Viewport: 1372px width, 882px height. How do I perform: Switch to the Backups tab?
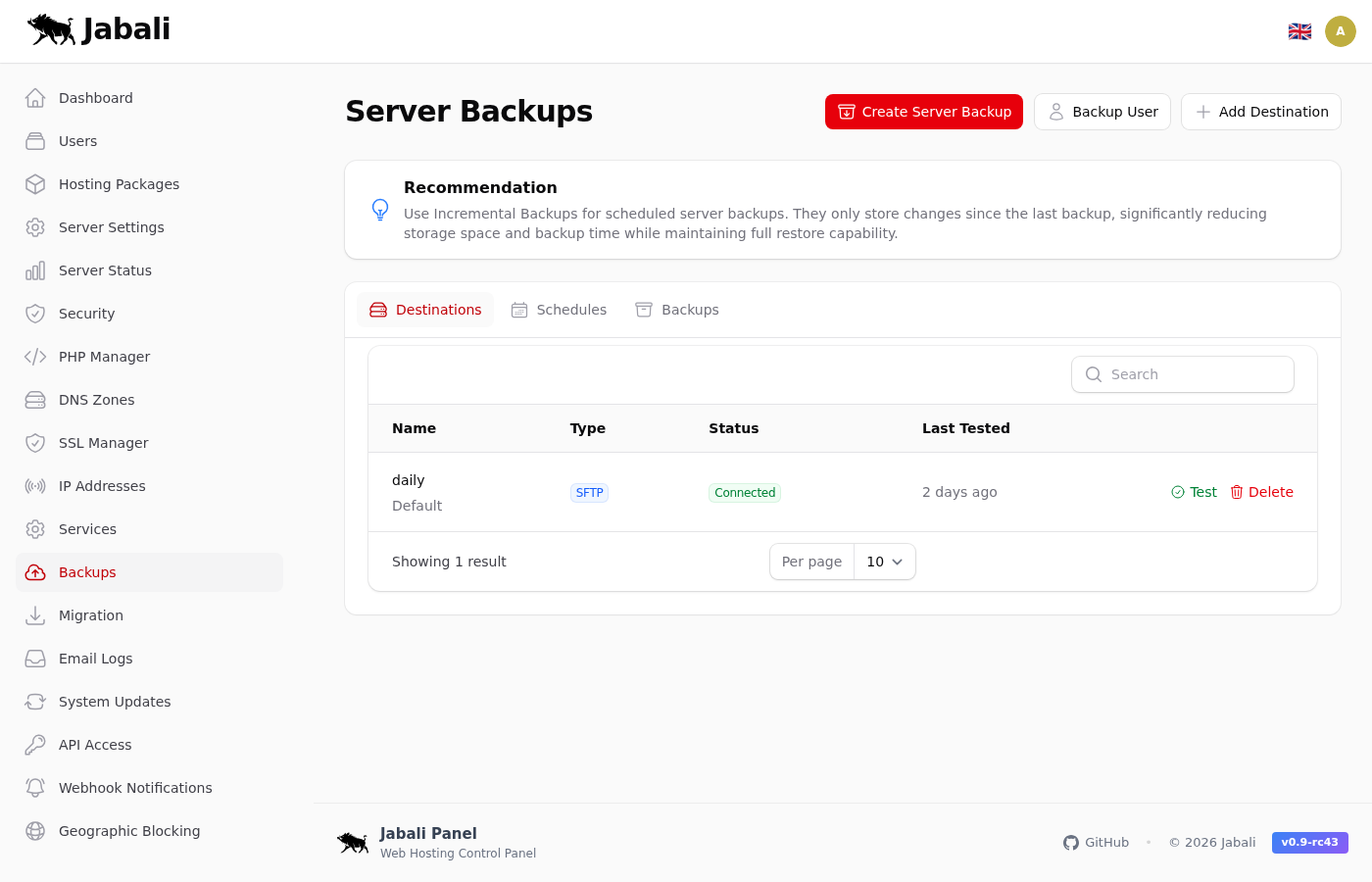(x=677, y=310)
